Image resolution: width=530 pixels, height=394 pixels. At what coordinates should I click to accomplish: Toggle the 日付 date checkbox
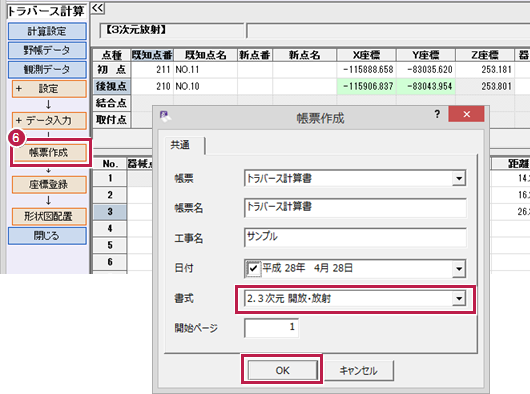[x=253, y=269]
